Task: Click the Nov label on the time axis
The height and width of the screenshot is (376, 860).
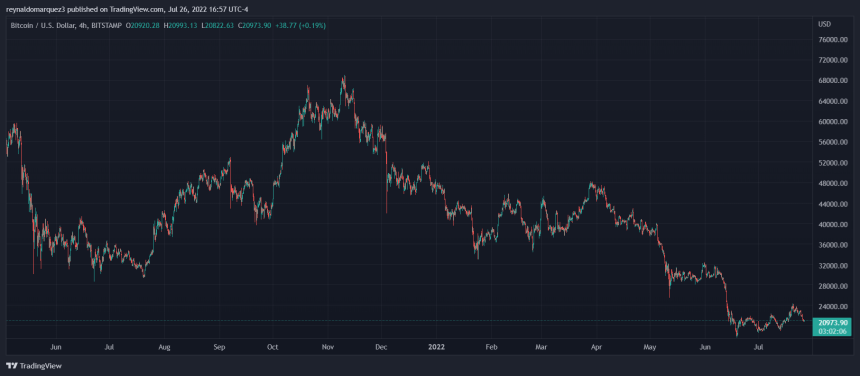Action: click(327, 347)
